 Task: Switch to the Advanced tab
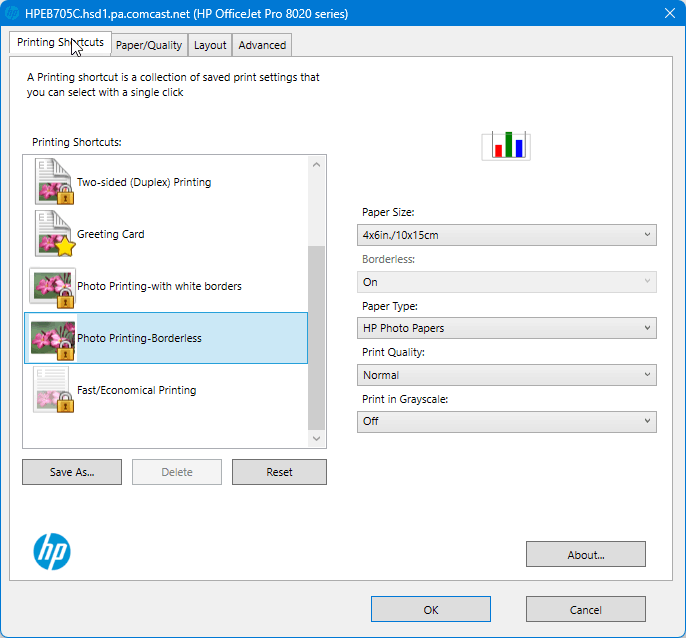(262, 45)
